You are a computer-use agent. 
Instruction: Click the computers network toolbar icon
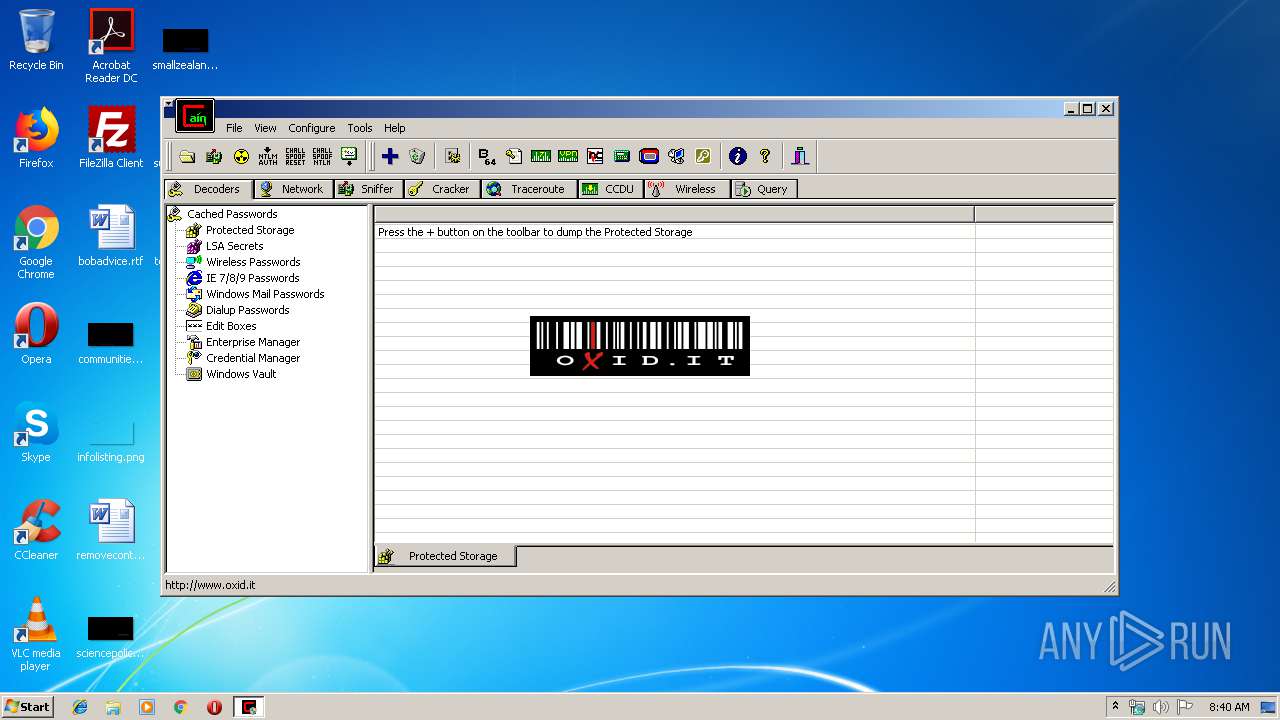click(x=676, y=156)
